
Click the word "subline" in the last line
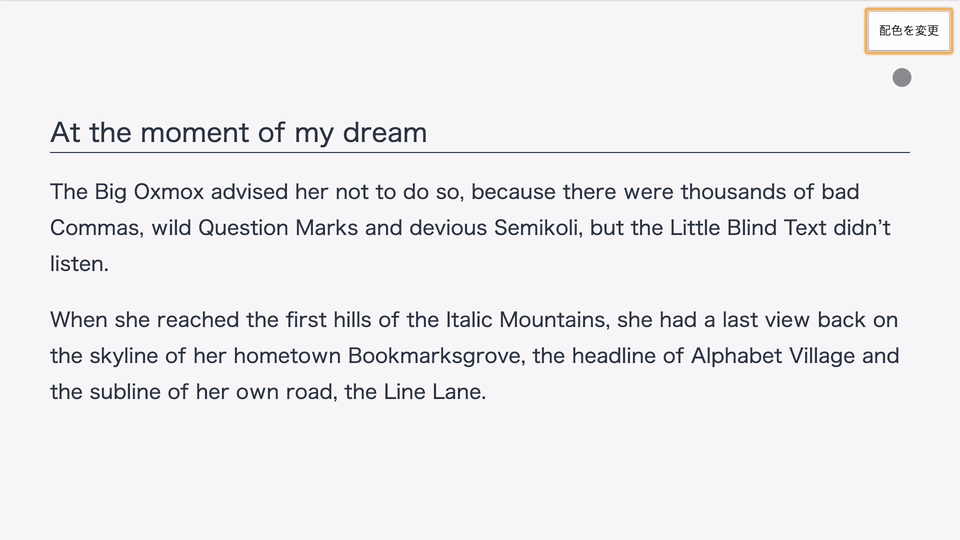pos(125,392)
